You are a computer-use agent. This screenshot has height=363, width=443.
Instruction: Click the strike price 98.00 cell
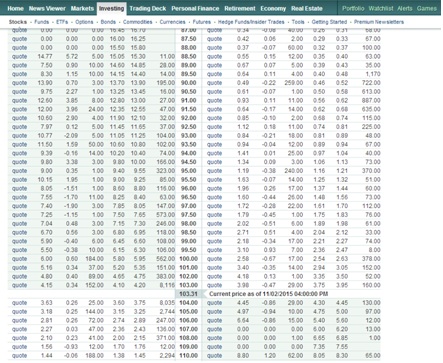pyautogui.click(x=189, y=224)
